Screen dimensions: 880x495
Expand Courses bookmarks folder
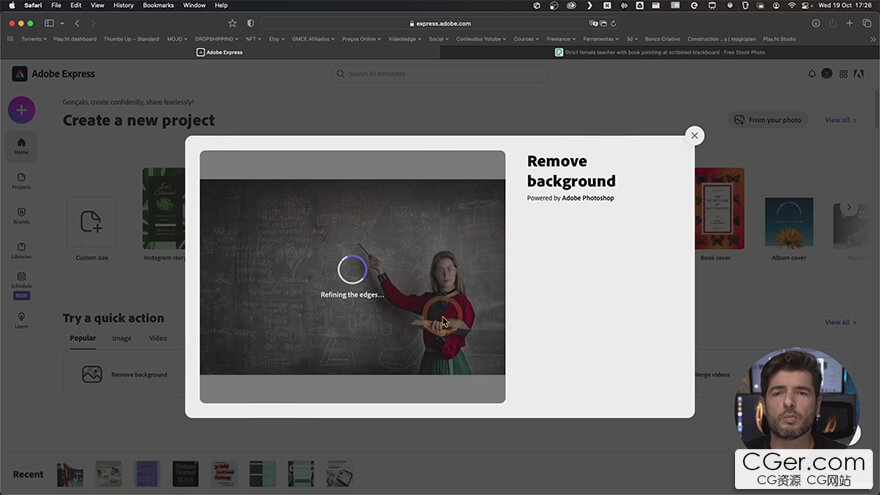(x=526, y=39)
